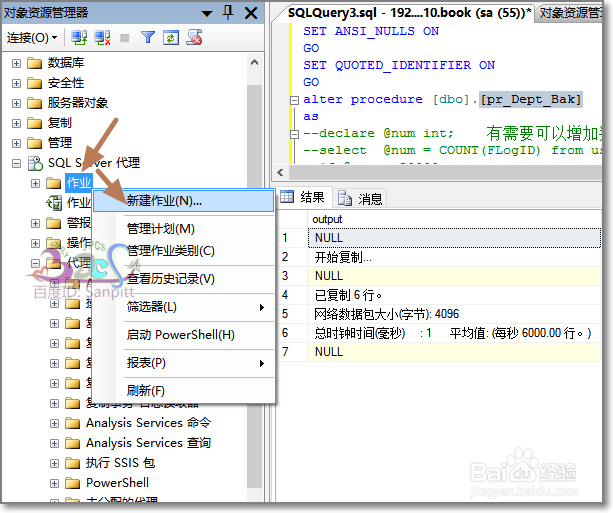Click the PowerShell folder icon
Viewport: 613px width, 513px height.
tap(72, 483)
